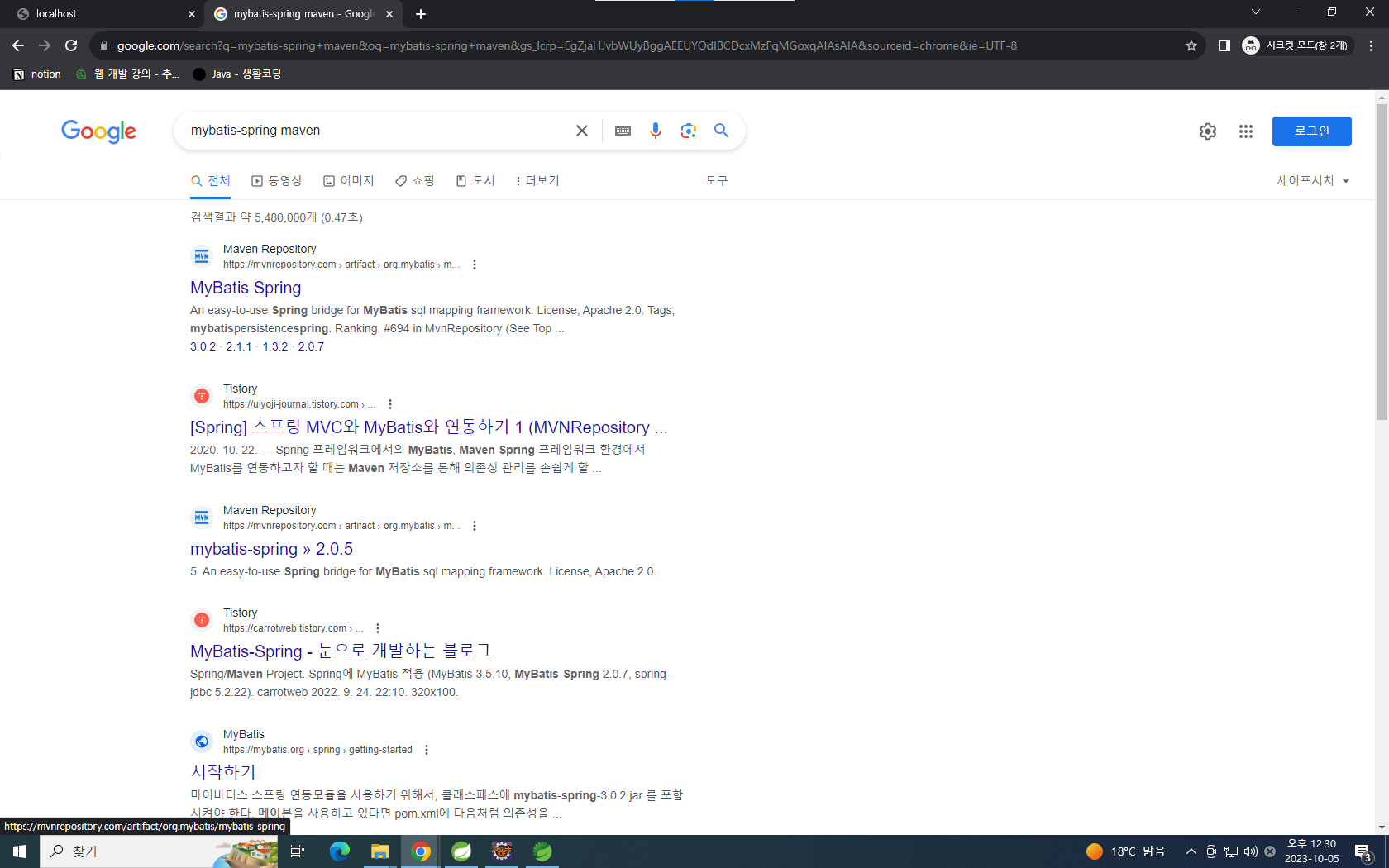The width and height of the screenshot is (1389, 868).
Task: Click the browser address bar URL
Action: [x=566, y=45]
